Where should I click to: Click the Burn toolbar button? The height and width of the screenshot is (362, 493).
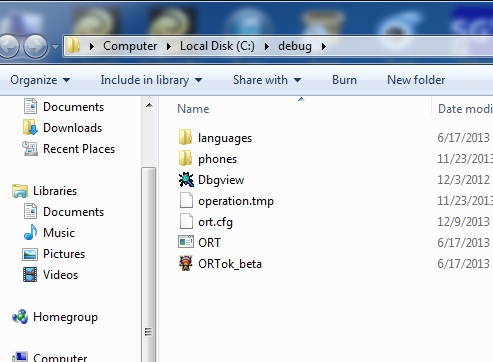[344, 80]
